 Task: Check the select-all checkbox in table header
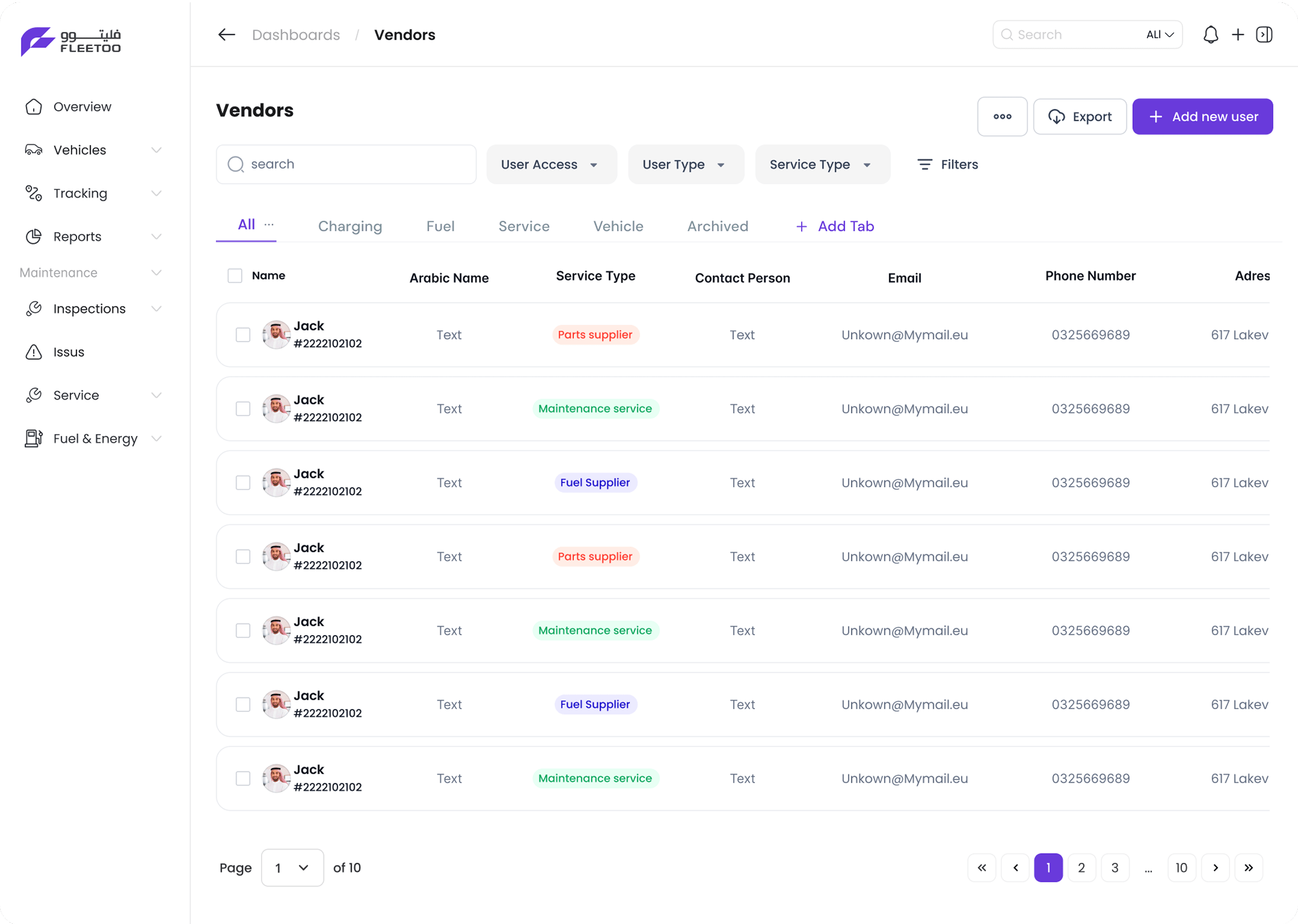tap(234, 275)
